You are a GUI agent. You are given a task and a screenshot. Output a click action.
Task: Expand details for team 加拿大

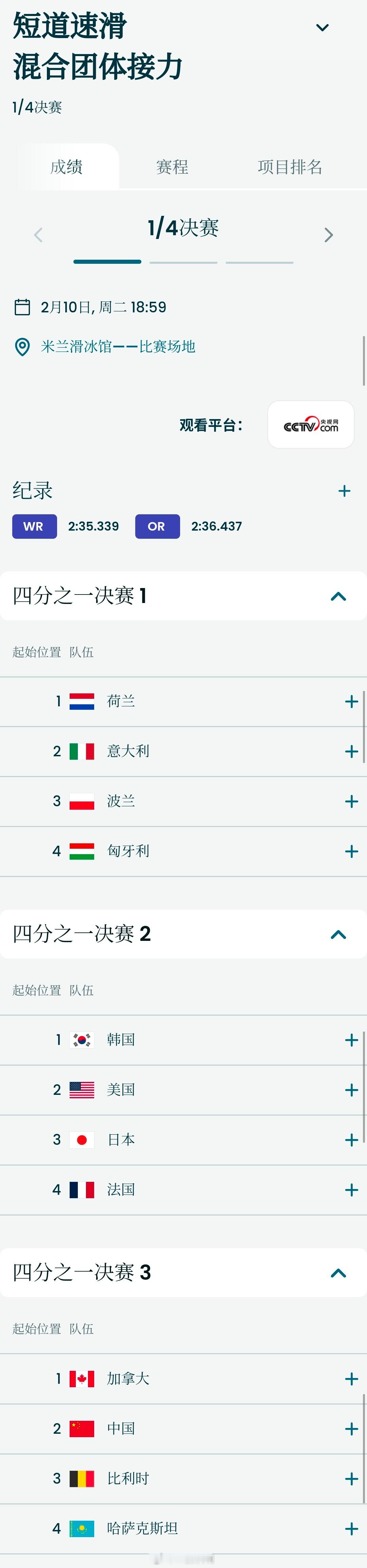tap(351, 1378)
